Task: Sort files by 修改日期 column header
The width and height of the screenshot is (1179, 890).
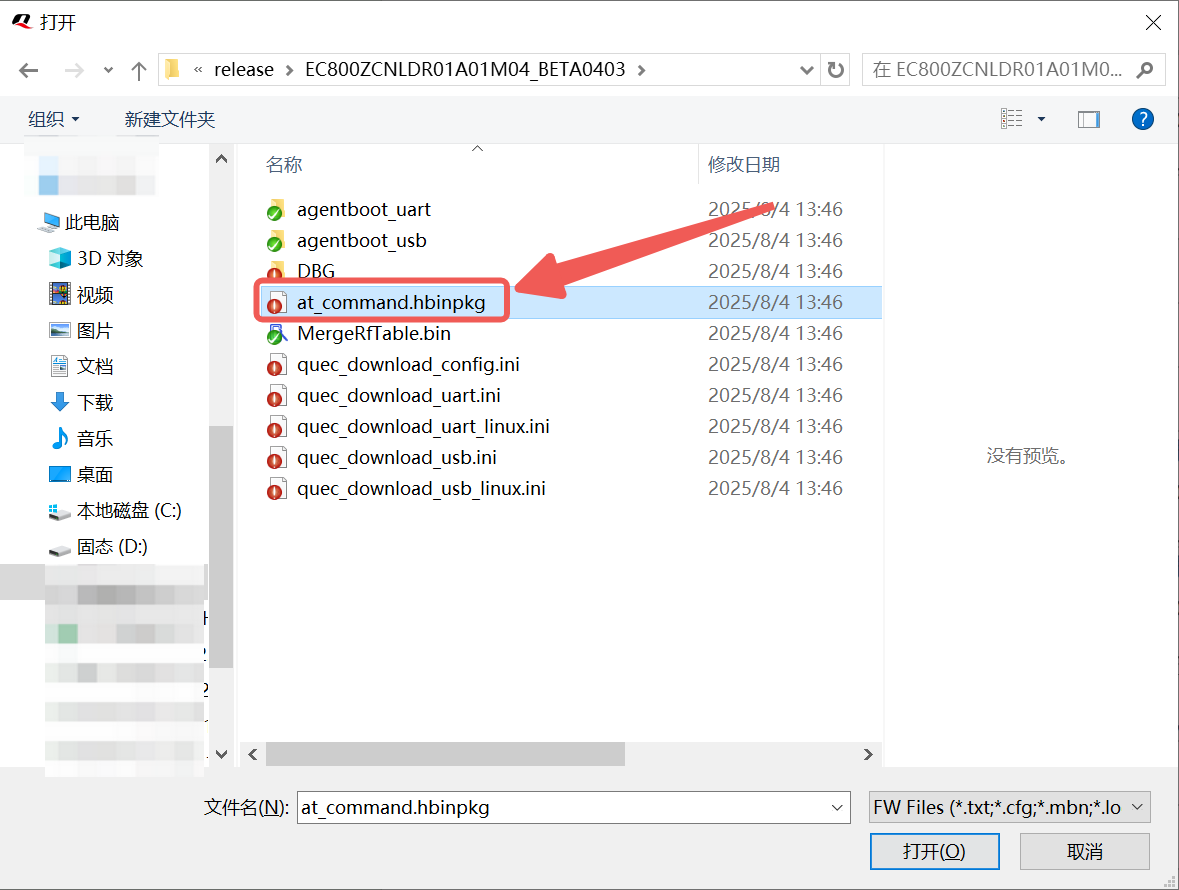Action: (x=744, y=164)
